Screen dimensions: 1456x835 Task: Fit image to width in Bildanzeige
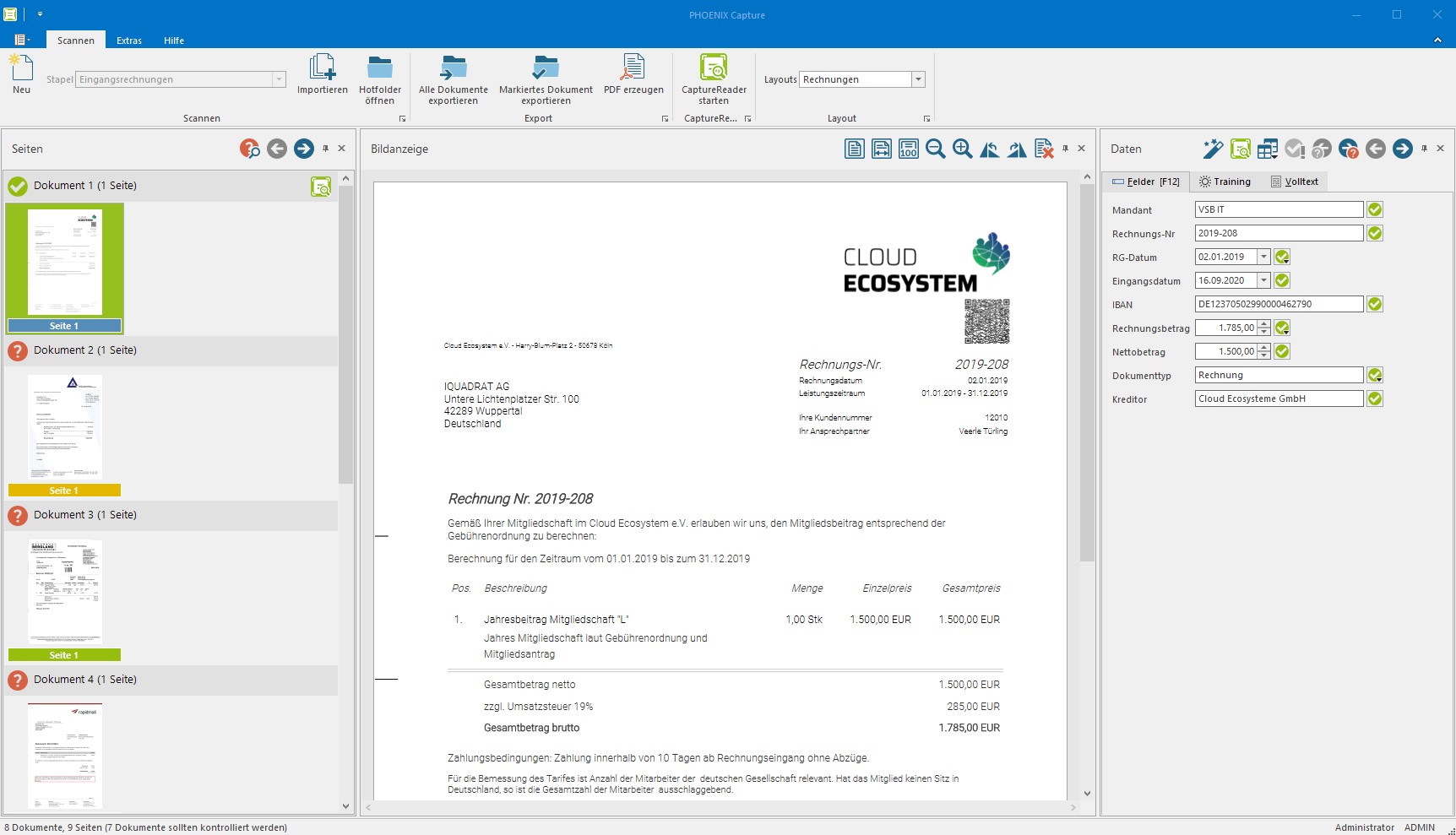click(882, 149)
